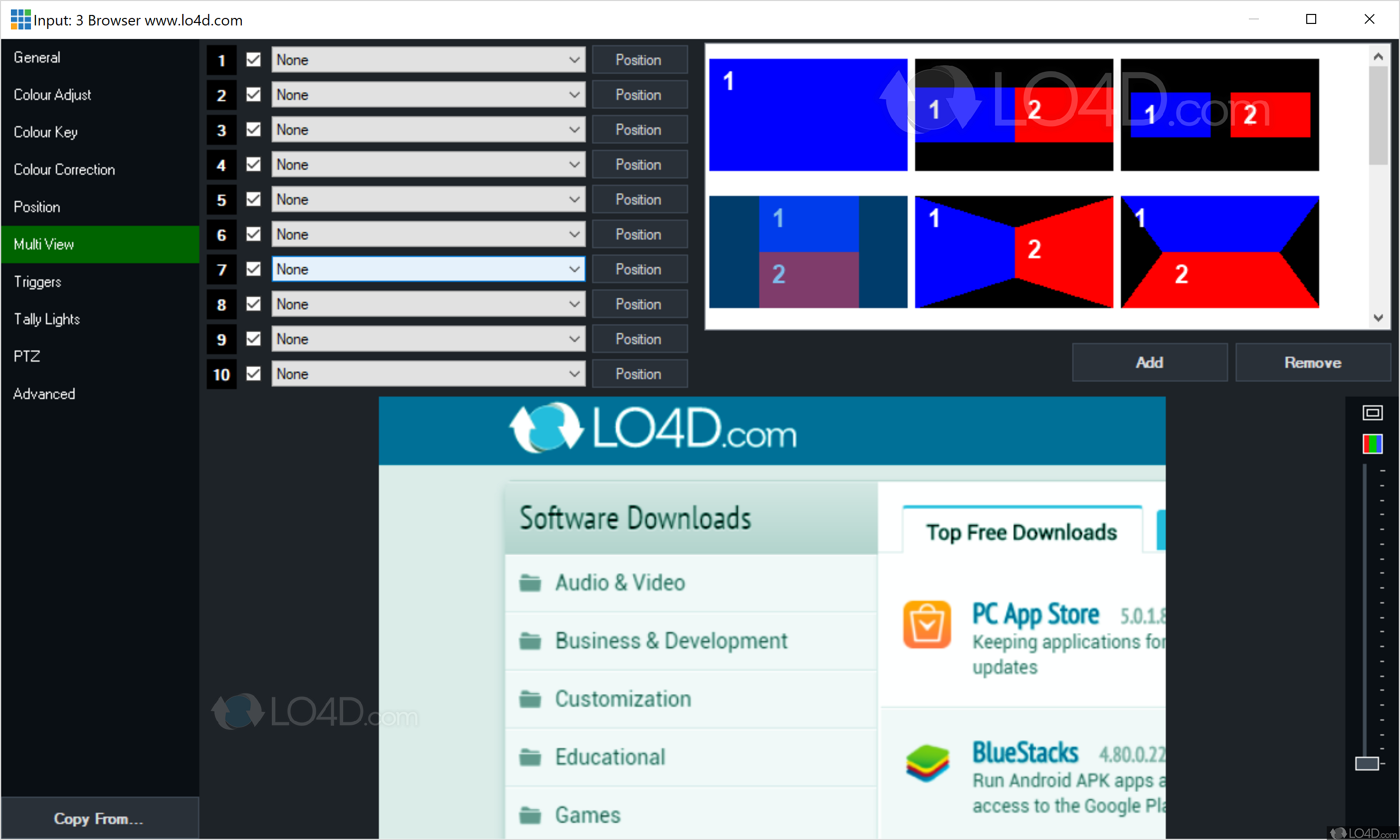Screen dimensions: 1400x840
Task: Click the fullscreen preview icon
Action: [x=1372, y=413]
